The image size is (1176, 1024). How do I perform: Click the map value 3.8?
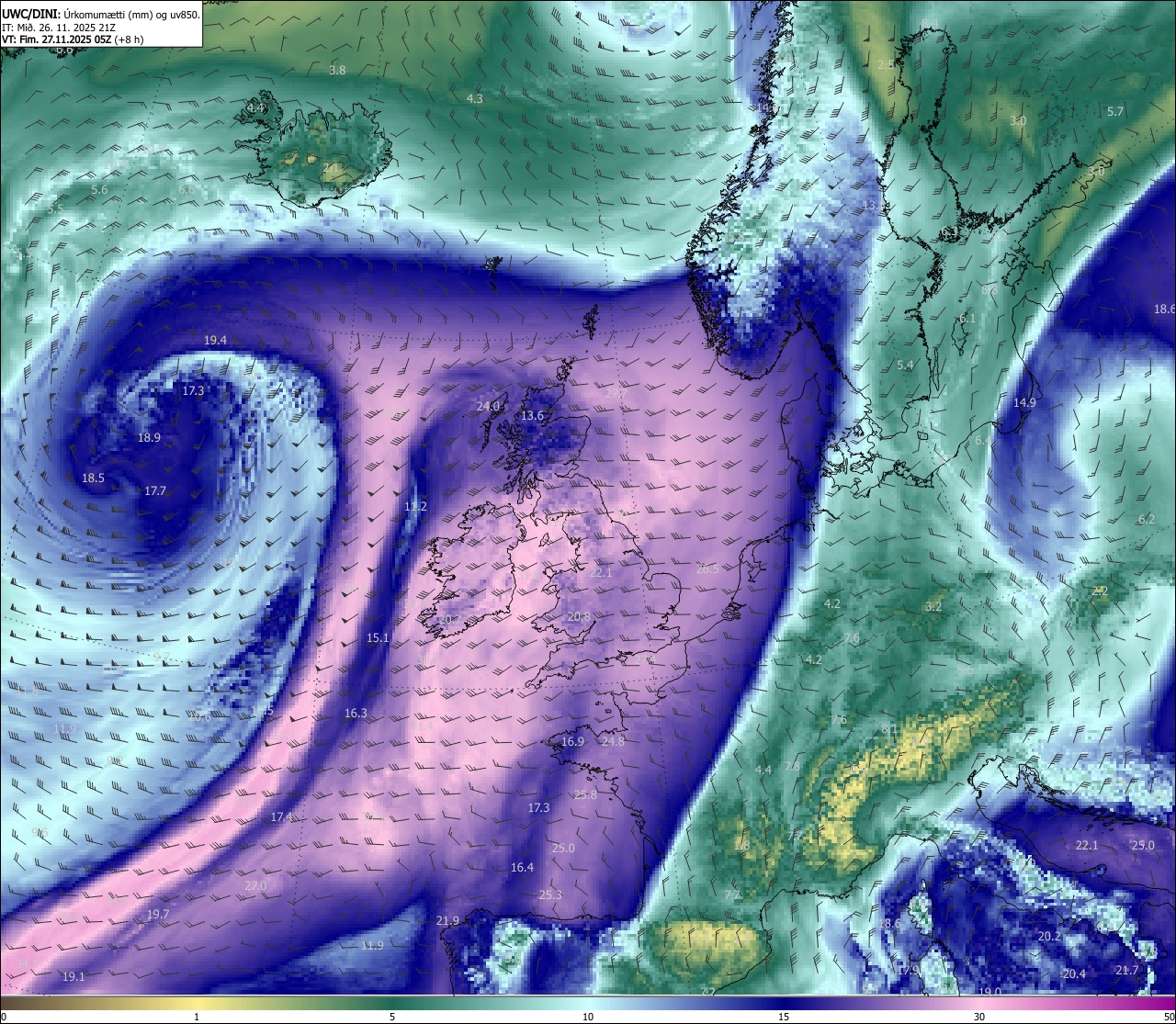tap(337, 70)
